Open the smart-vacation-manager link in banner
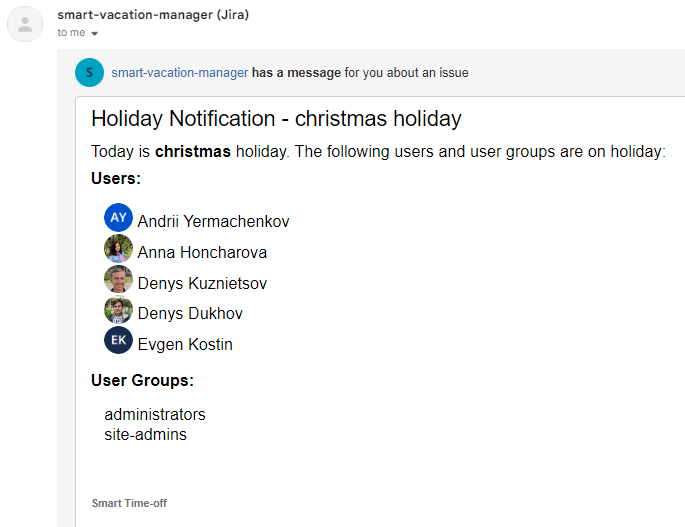685x527 pixels. (179, 73)
